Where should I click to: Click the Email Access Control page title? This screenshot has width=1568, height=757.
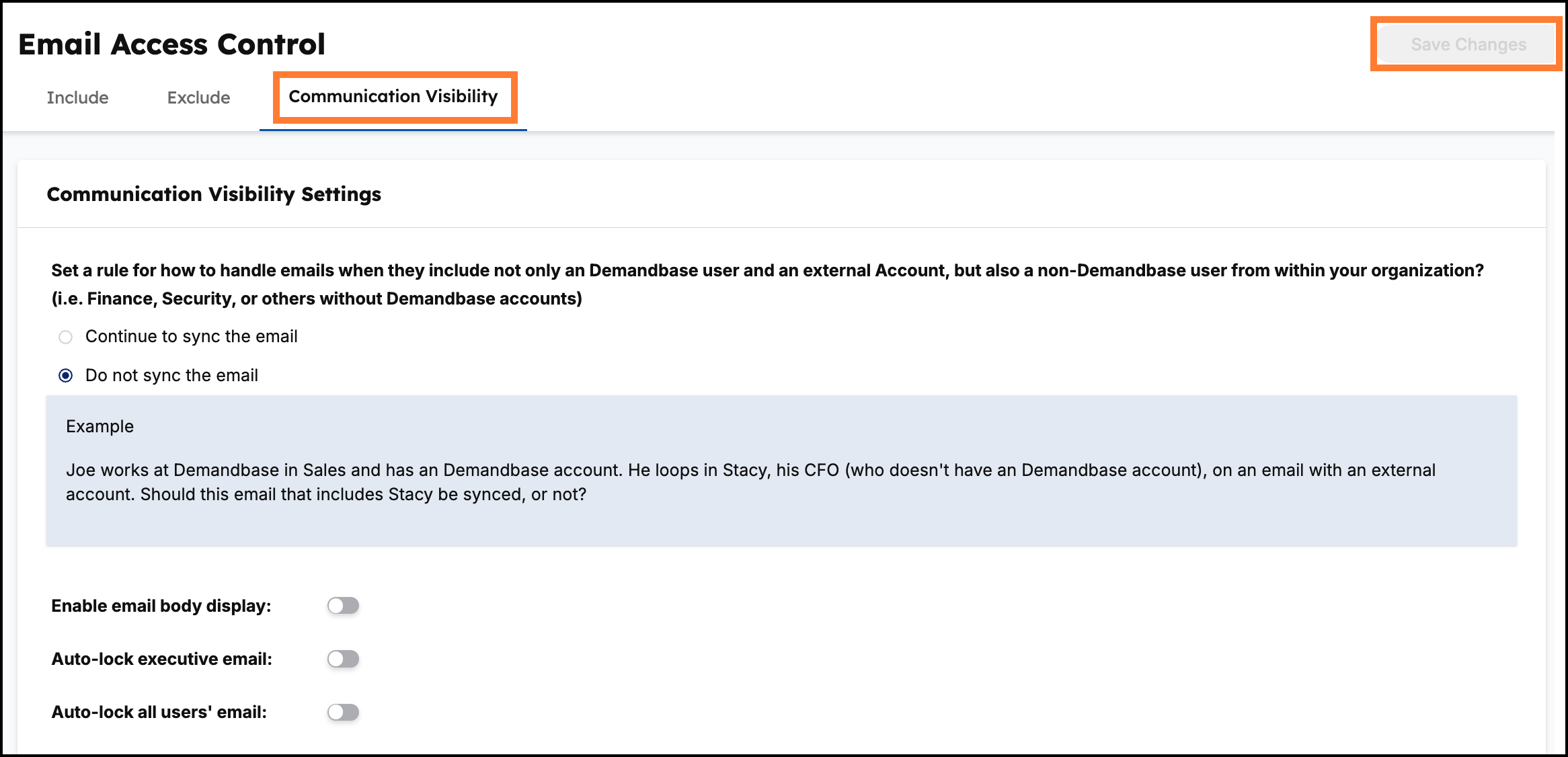point(171,44)
